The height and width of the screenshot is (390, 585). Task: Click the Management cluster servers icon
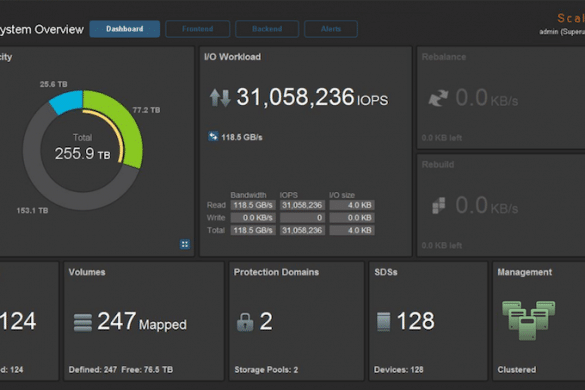(x=528, y=320)
